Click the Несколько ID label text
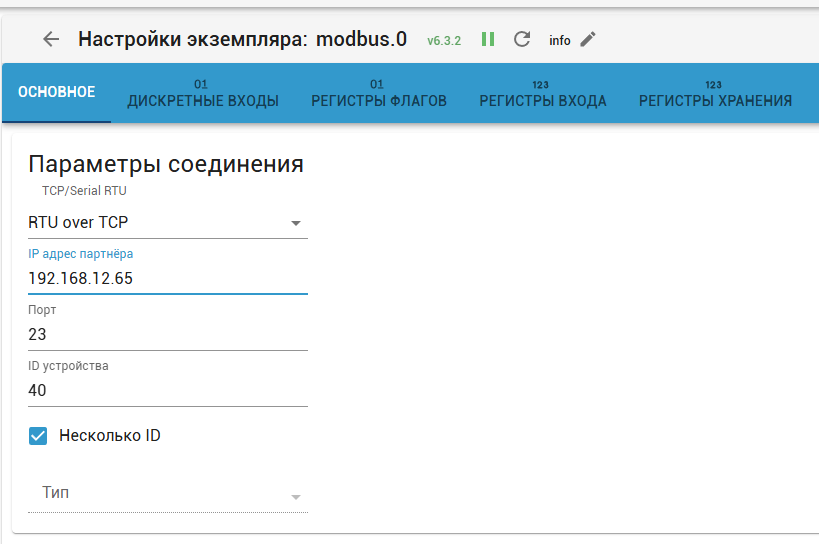 [110, 436]
